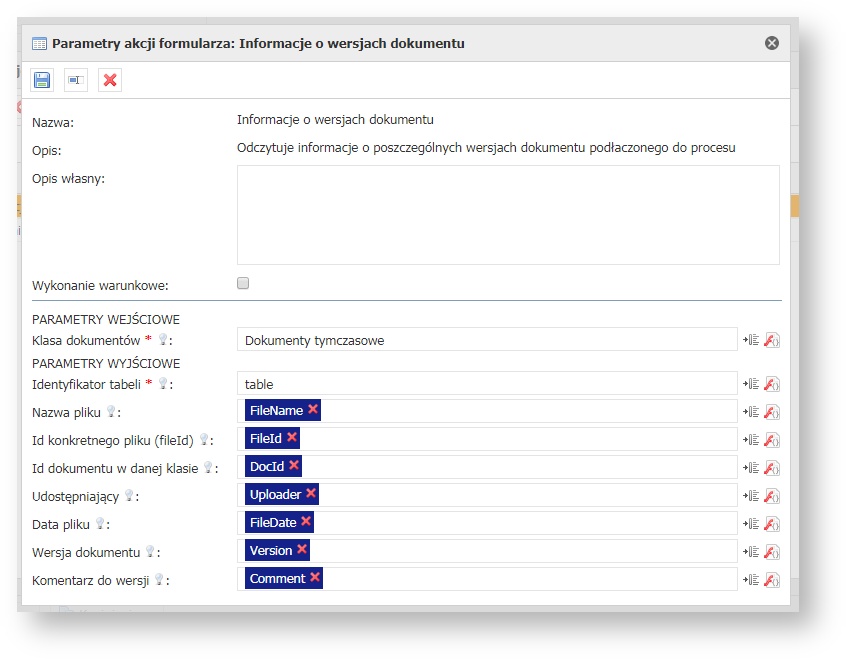This screenshot has height=660, width=847.
Task: Click the Save diskette icon in toolbar
Action: click(x=42, y=80)
